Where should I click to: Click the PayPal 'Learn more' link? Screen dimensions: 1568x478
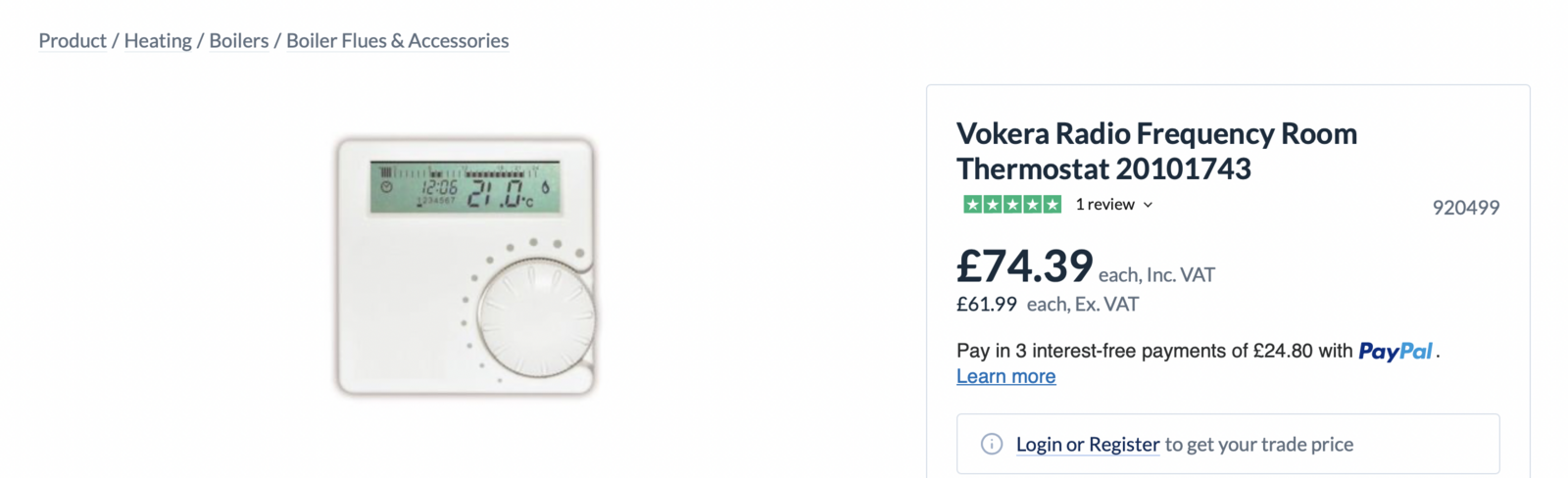[x=1005, y=376]
